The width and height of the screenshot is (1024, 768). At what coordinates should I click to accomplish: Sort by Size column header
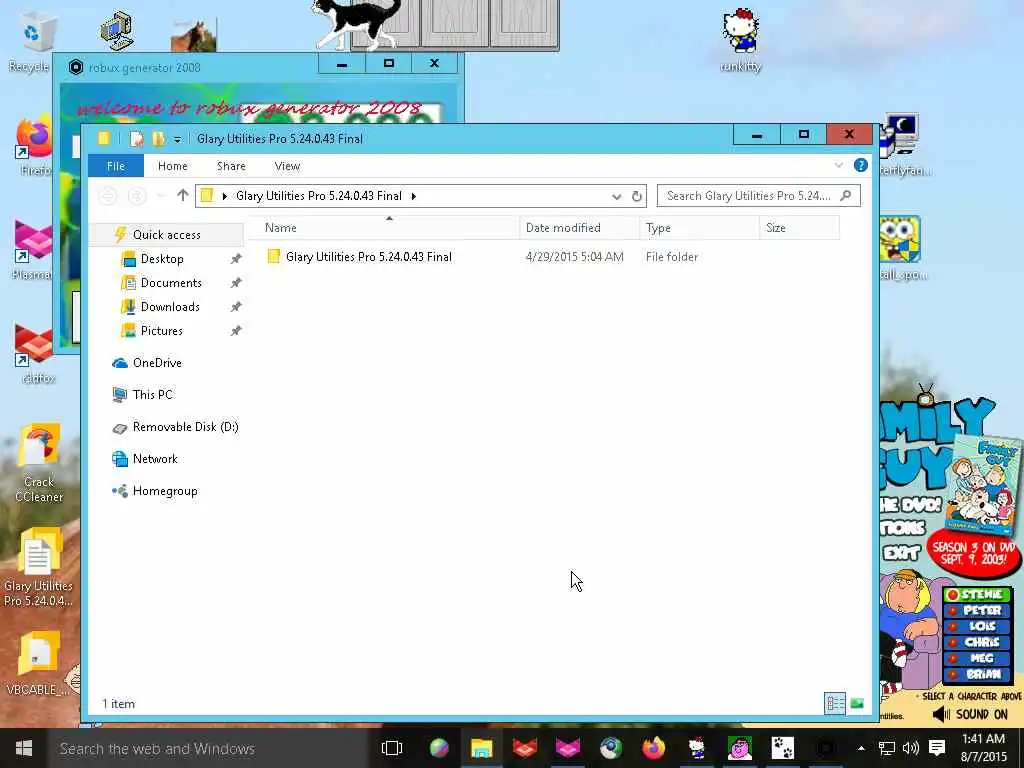pyautogui.click(x=799, y=227)
